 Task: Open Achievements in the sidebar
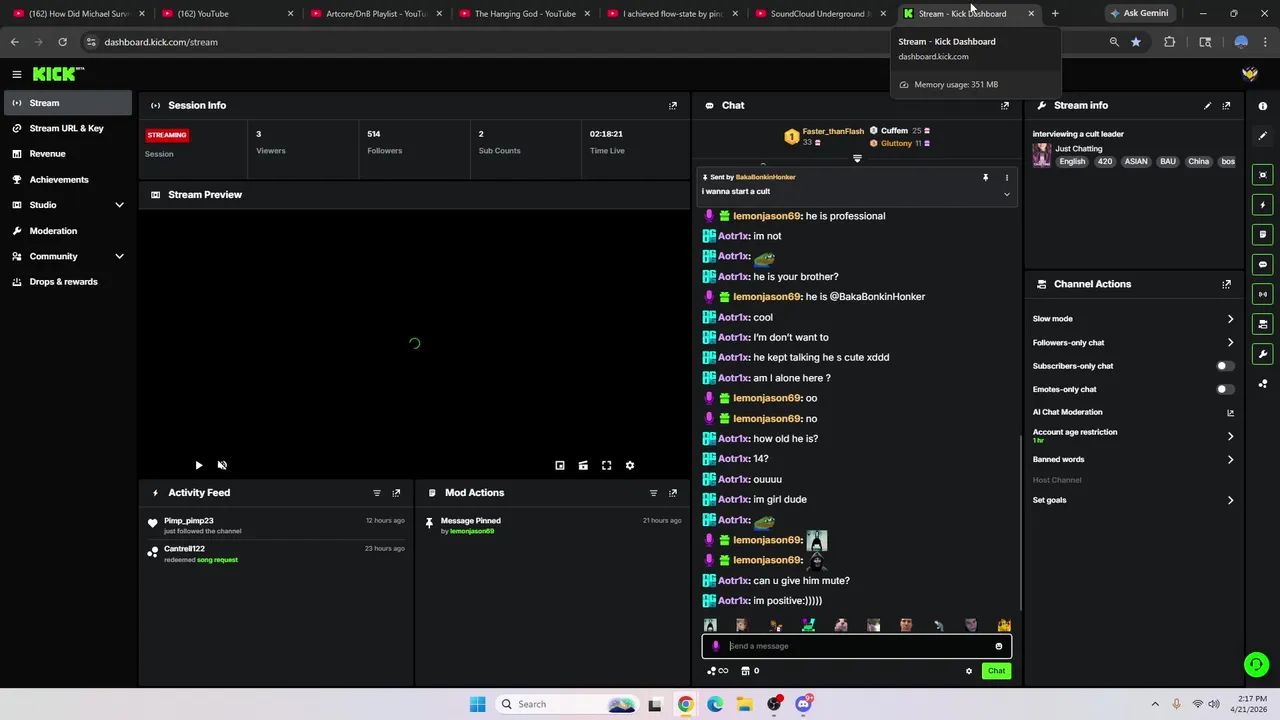[66, 179]
